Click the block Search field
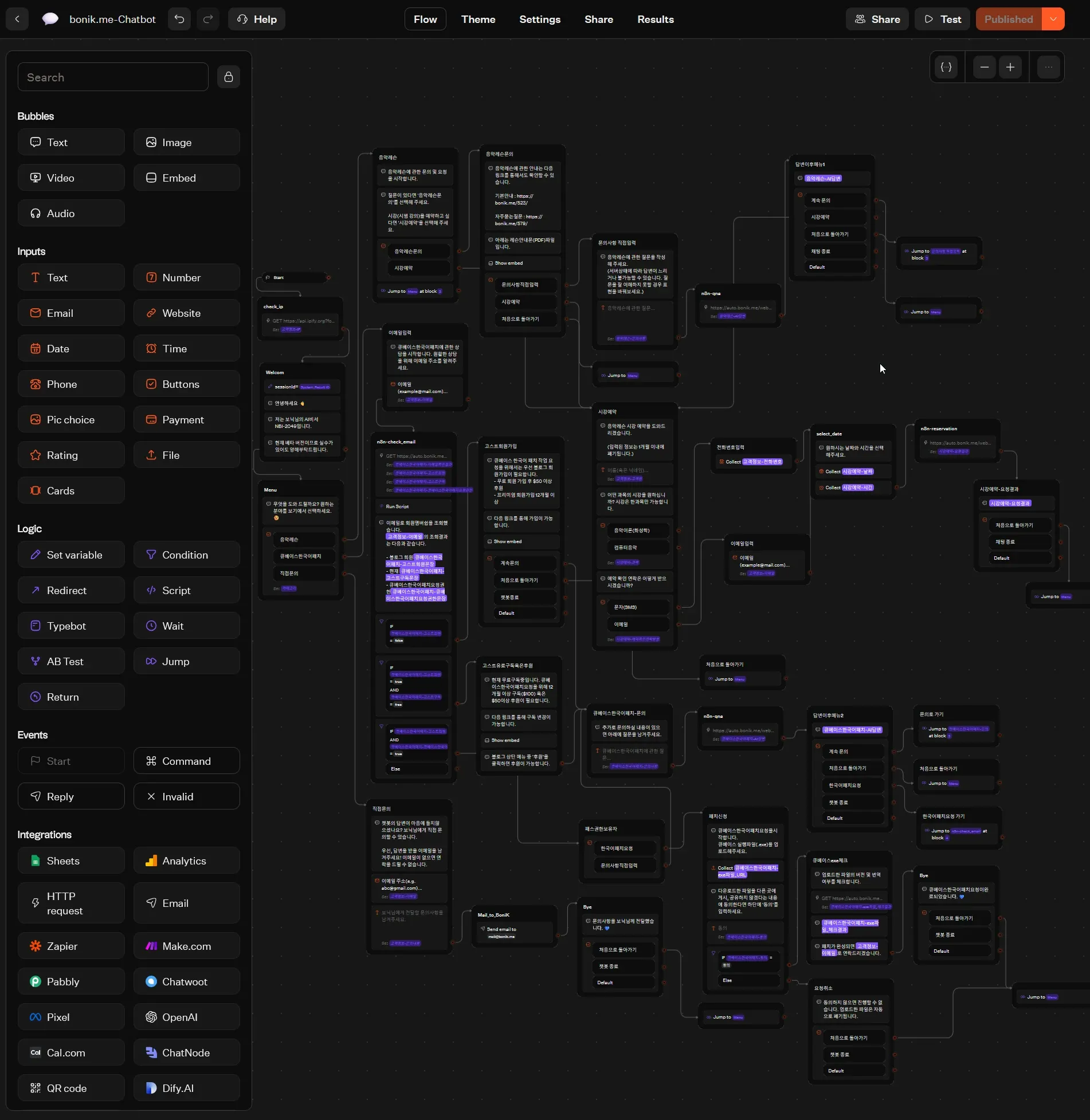The image size is (1090, 1120). [x=113, y=77]
